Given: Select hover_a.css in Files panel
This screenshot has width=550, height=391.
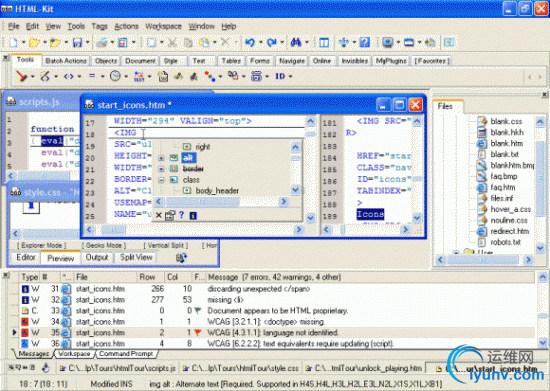Looking at the screenshot, I should click(510, 209).
